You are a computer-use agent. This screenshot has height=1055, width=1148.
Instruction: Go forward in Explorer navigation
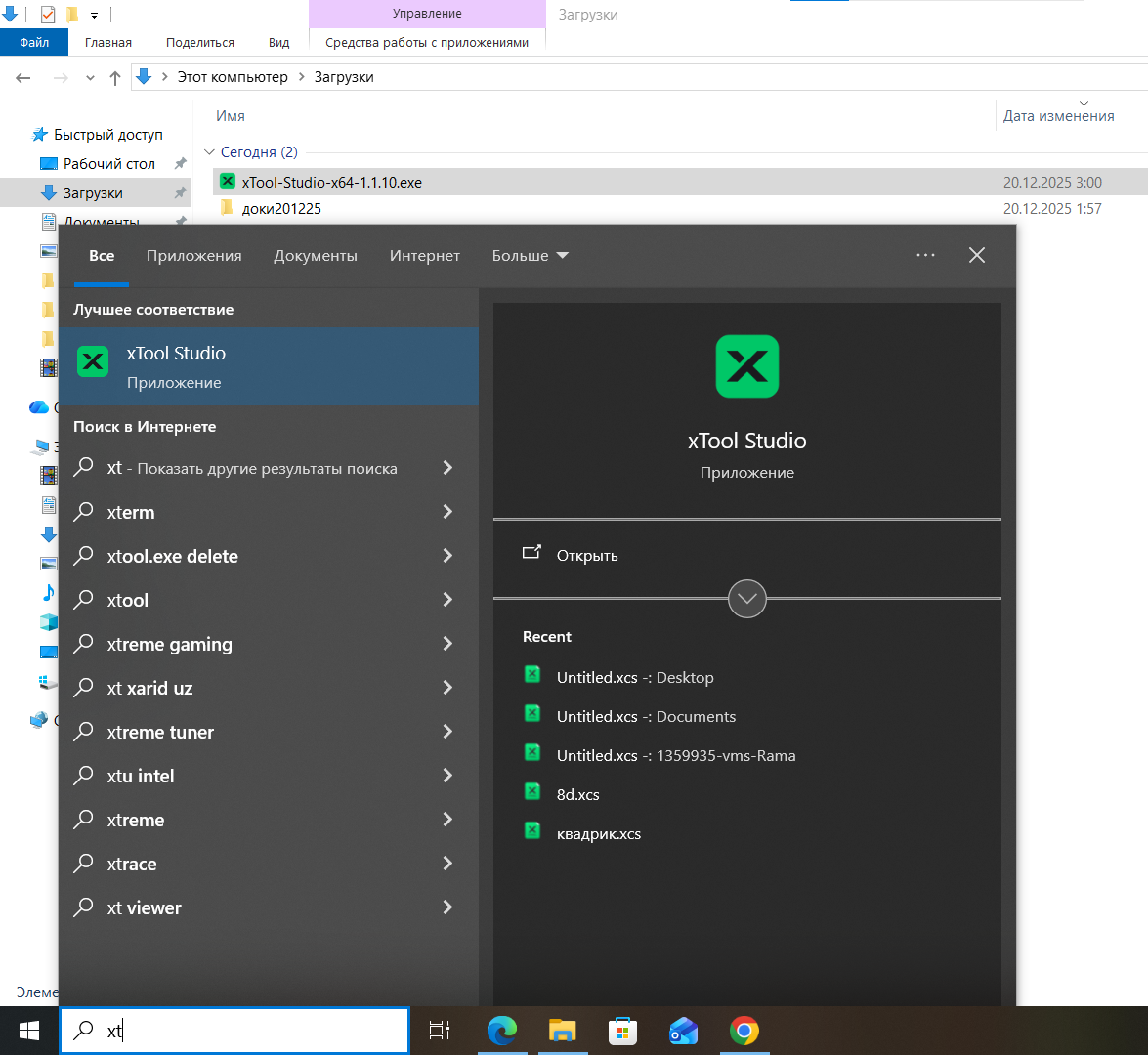61,77
